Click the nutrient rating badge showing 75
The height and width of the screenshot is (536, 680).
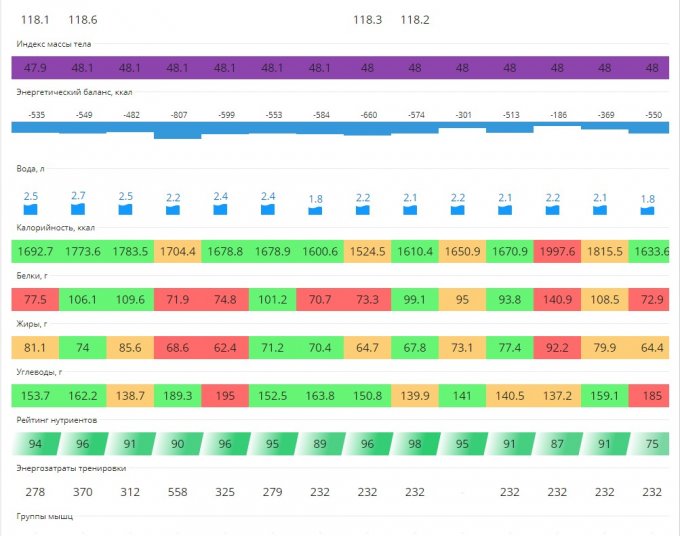652,443
